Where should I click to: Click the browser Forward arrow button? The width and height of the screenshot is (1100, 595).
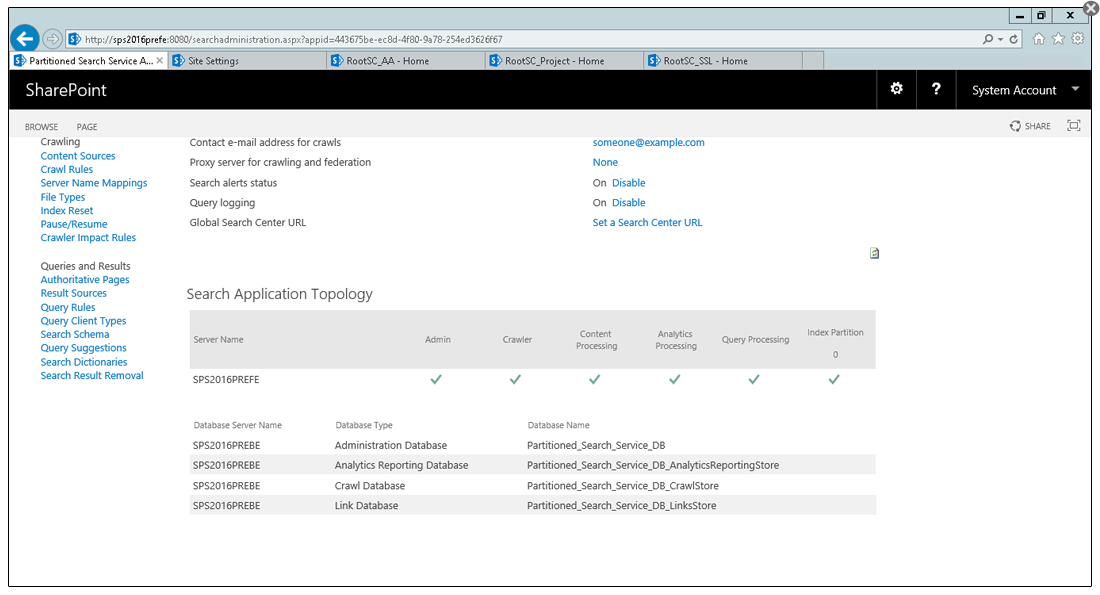point(53,39)
